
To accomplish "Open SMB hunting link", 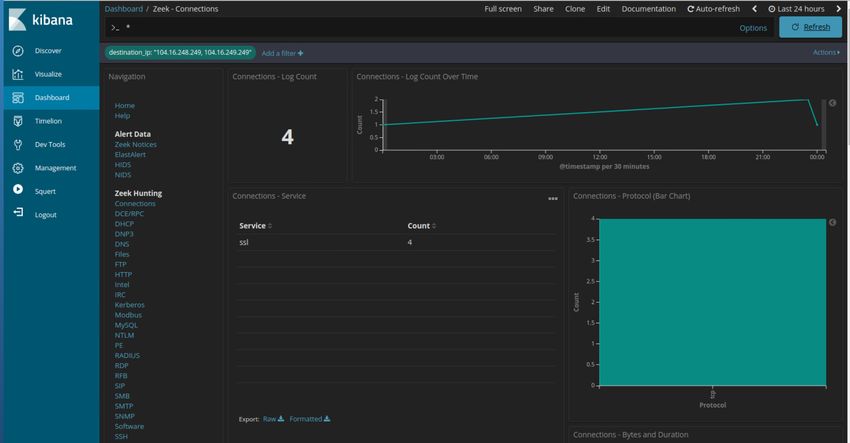I will coord(122,396).
